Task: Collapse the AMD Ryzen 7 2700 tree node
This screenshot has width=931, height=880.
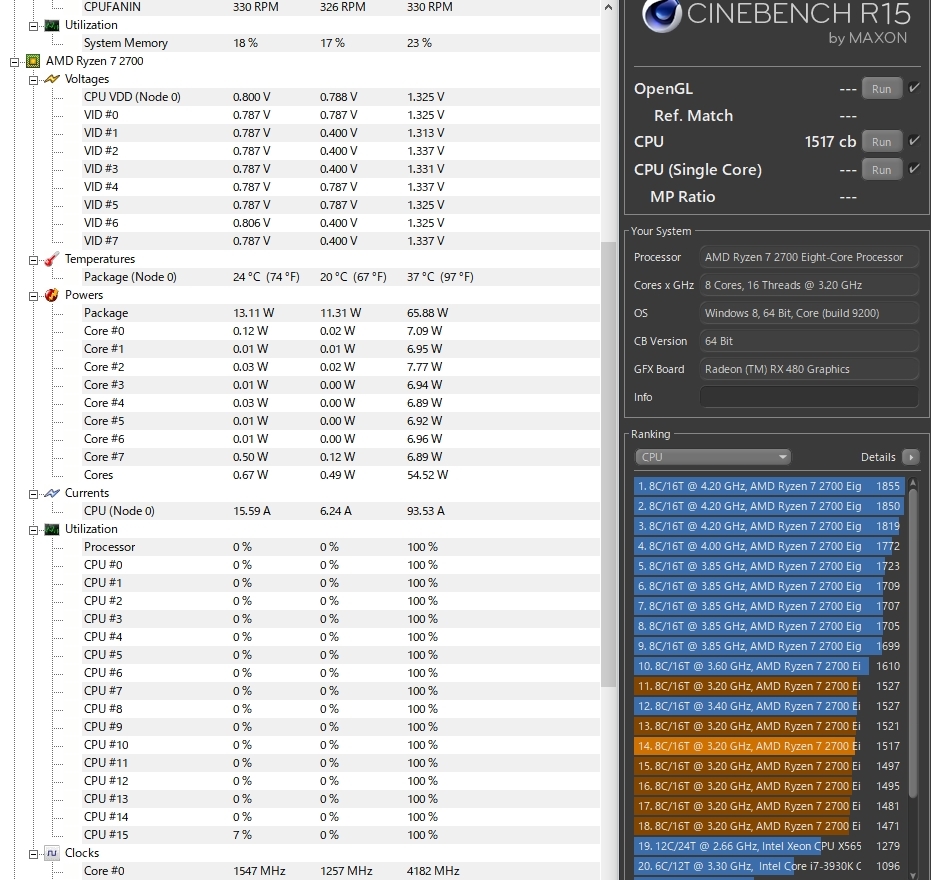Action: (14, 61)
